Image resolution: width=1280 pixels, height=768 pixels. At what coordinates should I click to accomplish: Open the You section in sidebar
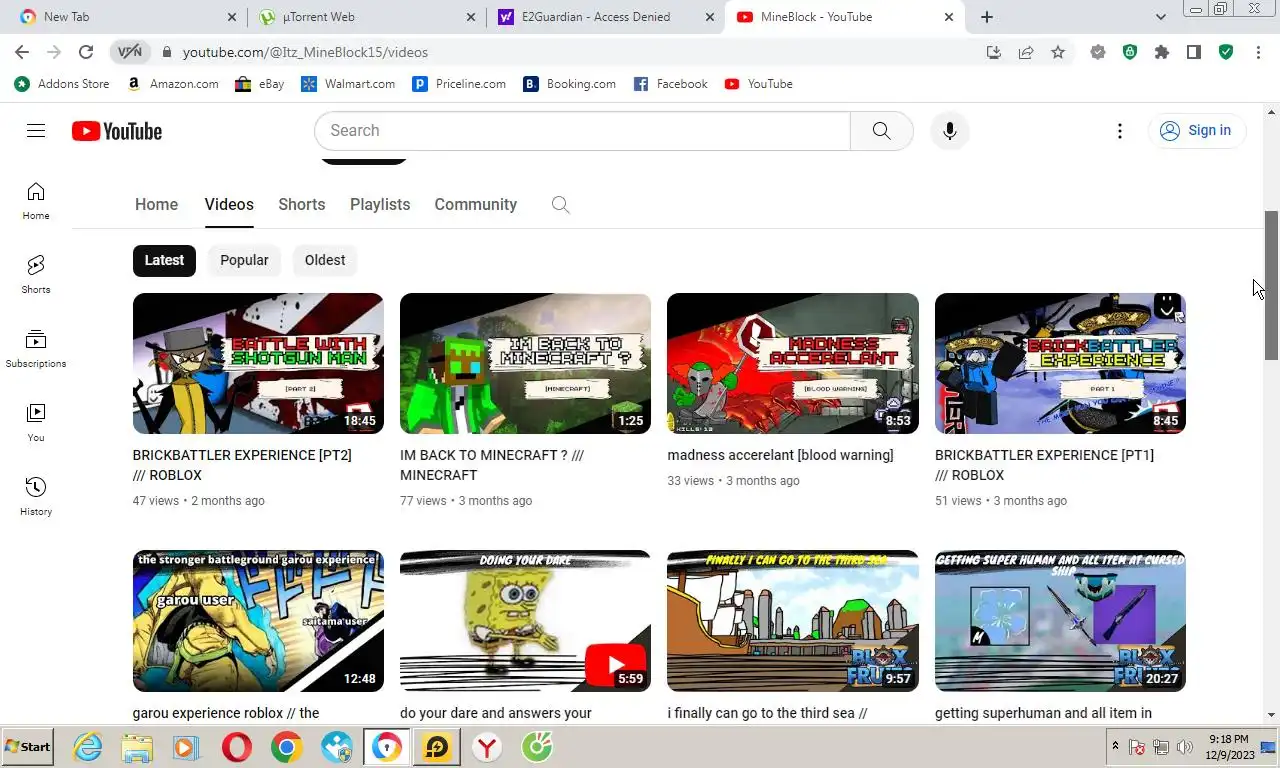point(36,423)
